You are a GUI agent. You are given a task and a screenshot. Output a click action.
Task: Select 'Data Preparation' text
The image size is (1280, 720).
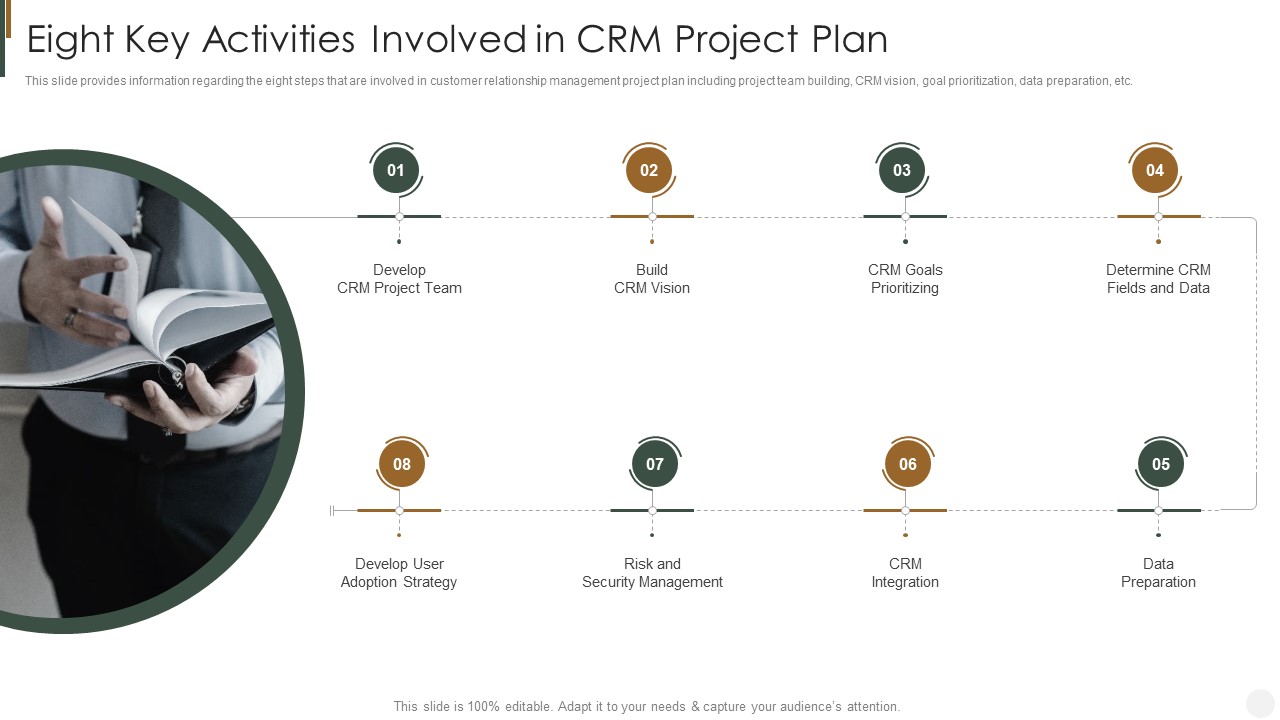tap(1158, 573)
